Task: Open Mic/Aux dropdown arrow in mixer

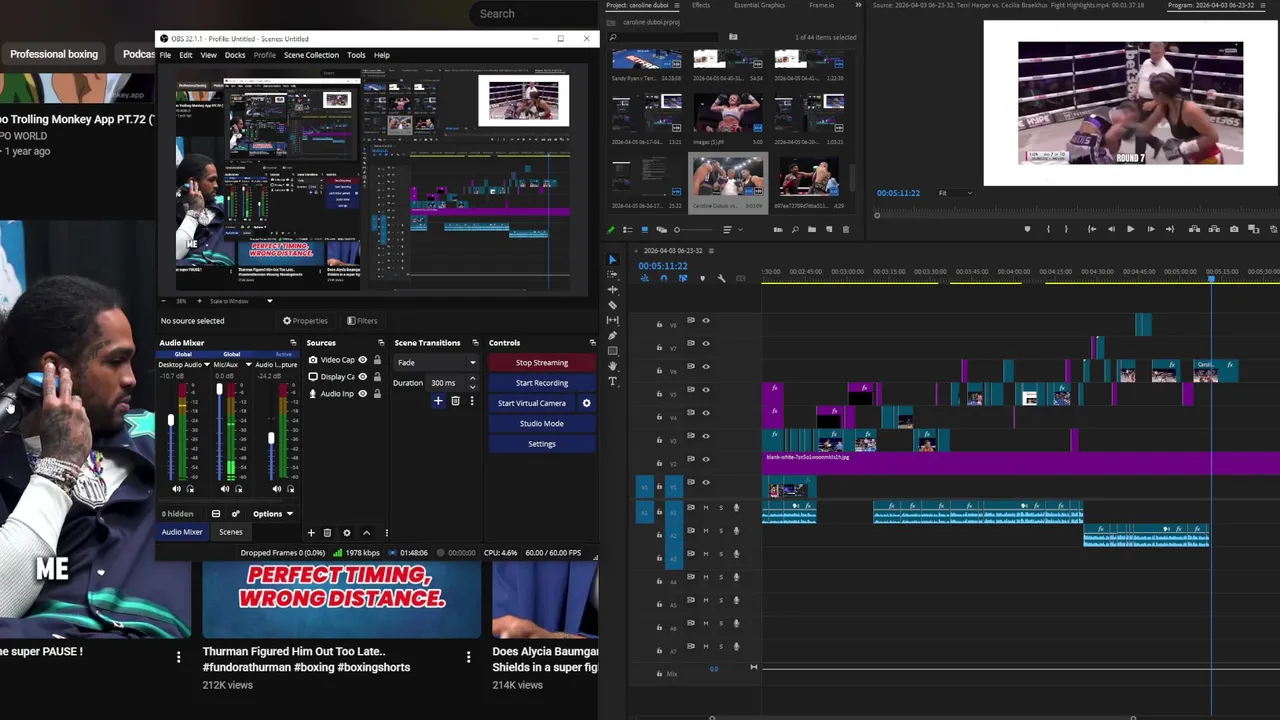Action: pyautogui.click(x=248, y=365)
